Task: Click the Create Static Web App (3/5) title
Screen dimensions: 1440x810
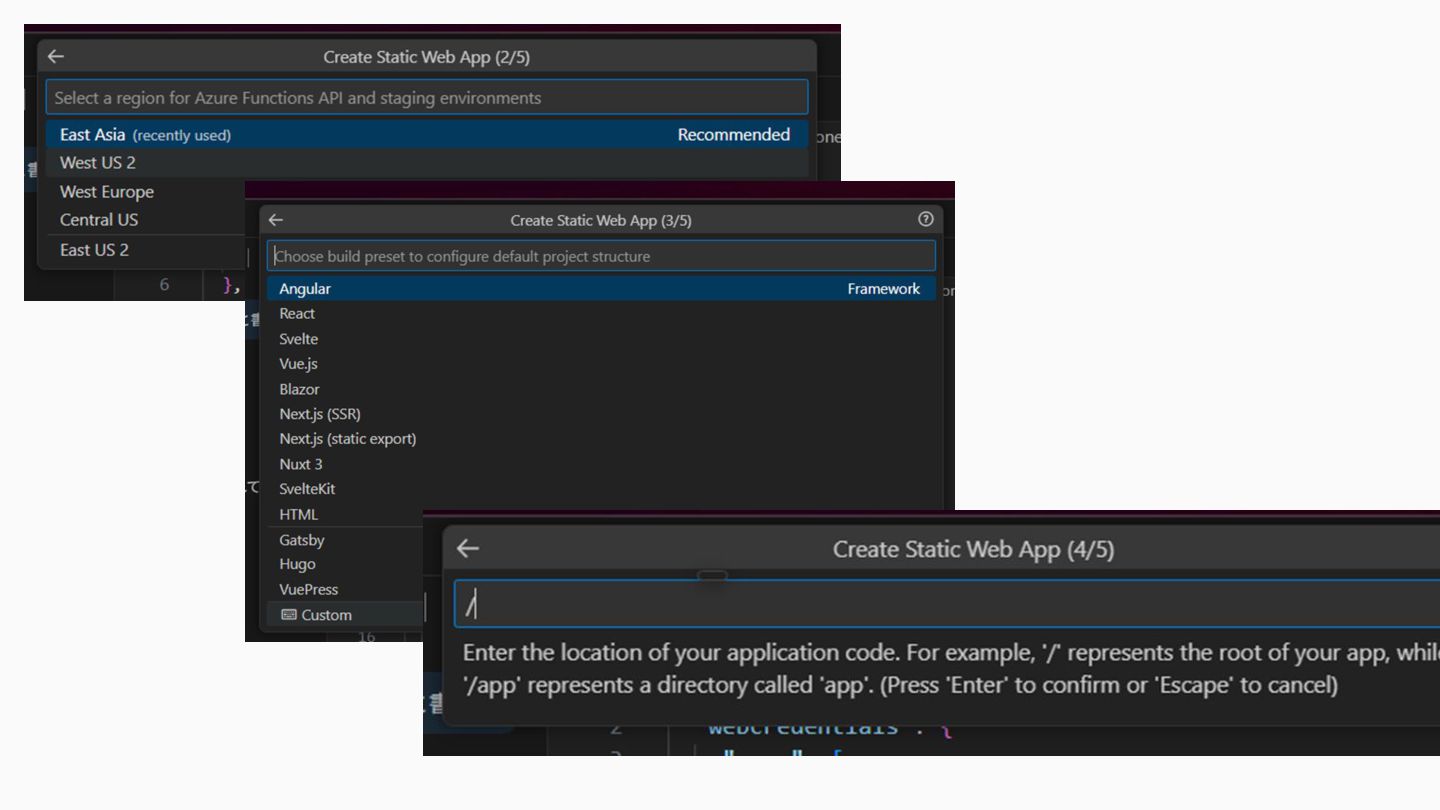Action: click(601, 220)
